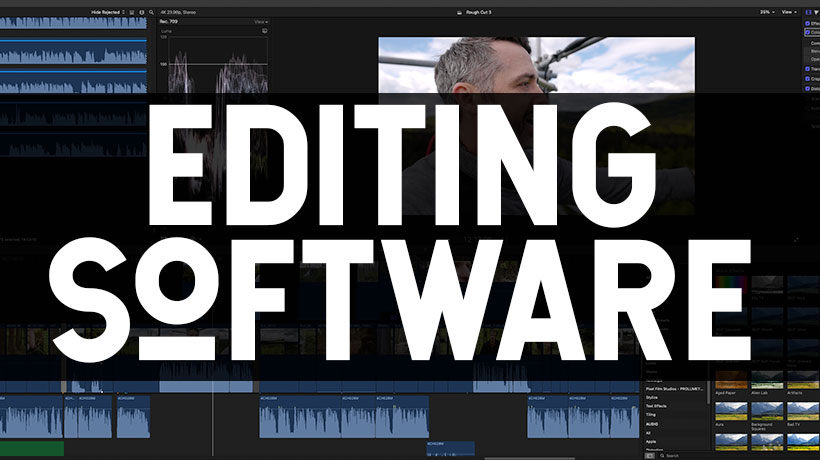Select the Pixel Film Studios - PROLUMET category
820x460 pixels.
point(674,389)
